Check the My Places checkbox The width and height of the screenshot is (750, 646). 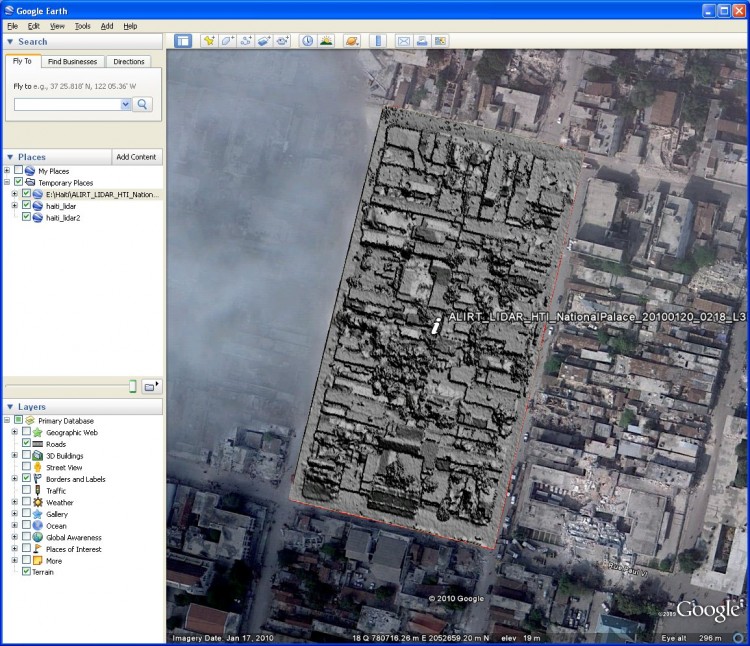click(x=18, y=170)
